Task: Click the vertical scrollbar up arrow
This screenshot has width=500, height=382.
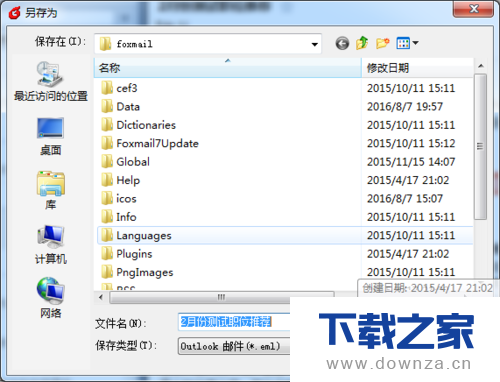Action: click(x=480, y=66)
